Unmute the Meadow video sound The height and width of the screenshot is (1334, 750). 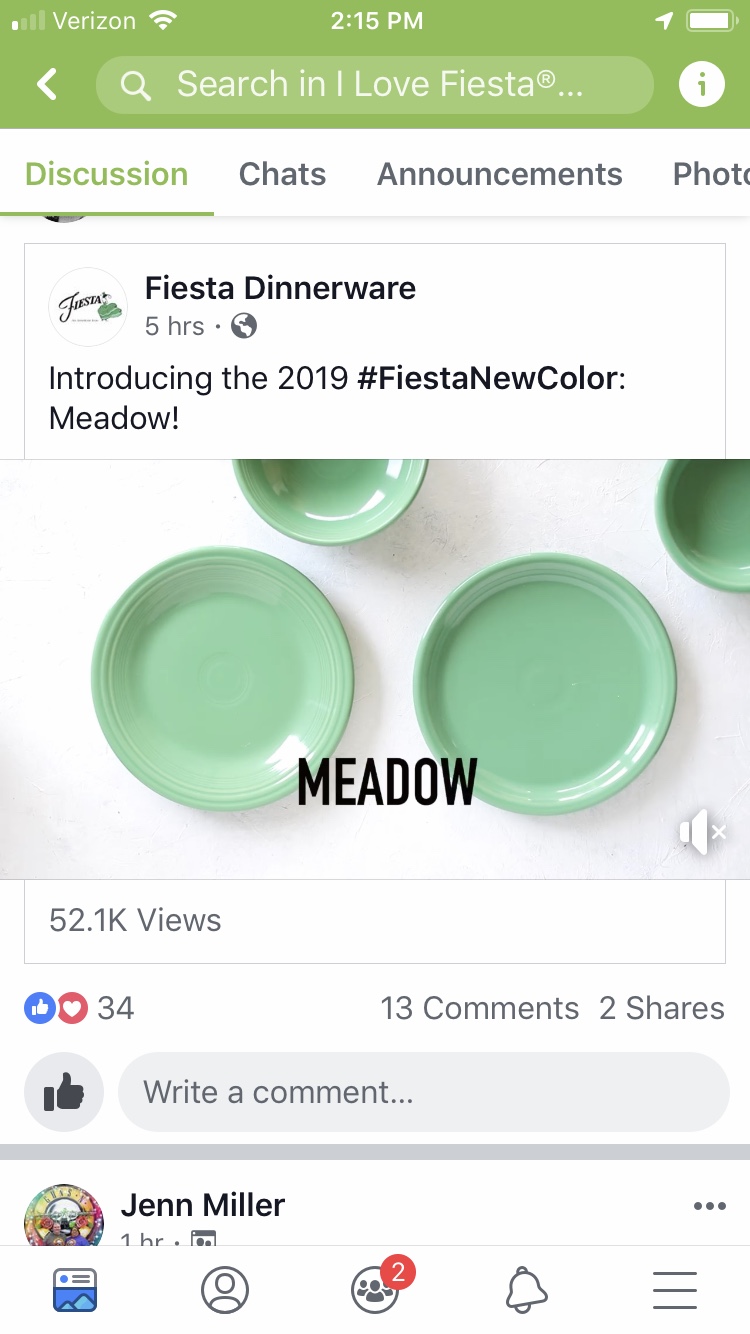coord(702,831)
